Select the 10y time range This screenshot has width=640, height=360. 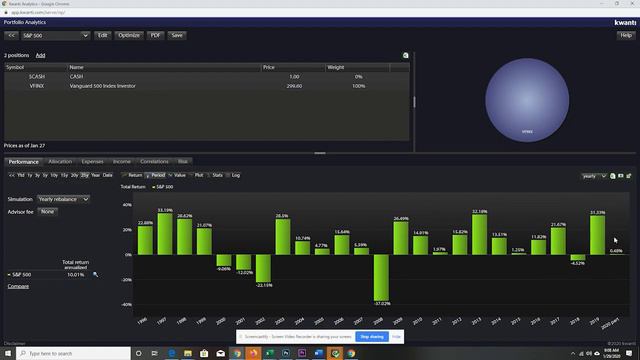point(54,175)
